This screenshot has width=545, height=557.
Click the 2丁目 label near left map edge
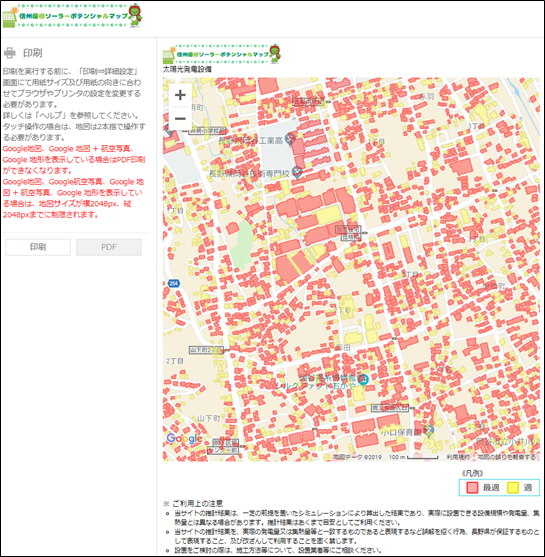174,361
